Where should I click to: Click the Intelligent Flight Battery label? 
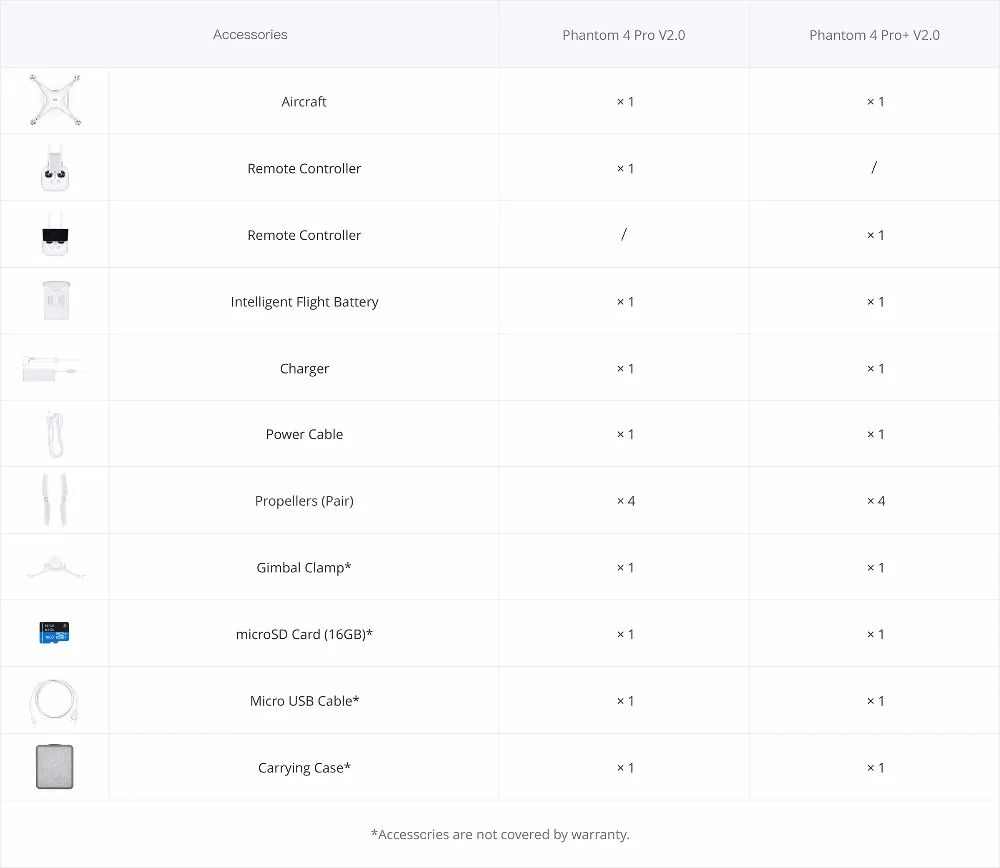pos(304,302)
